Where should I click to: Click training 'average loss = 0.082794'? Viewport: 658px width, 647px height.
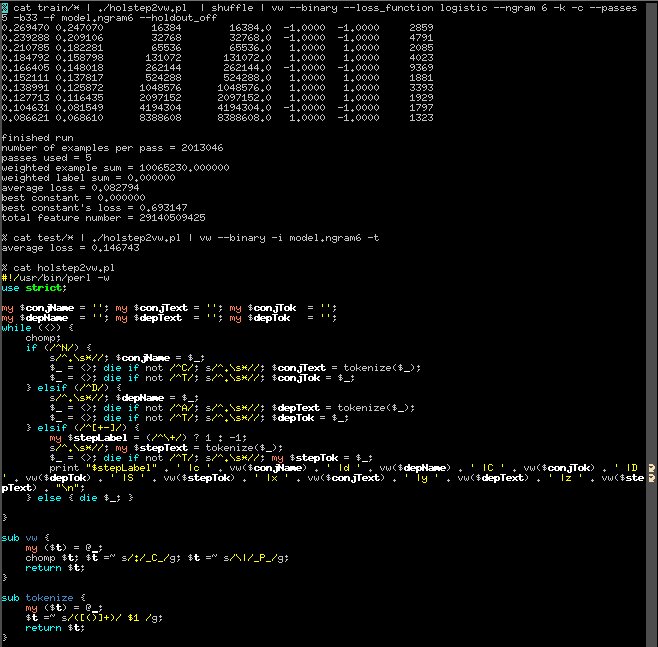(x=70, y=188)
